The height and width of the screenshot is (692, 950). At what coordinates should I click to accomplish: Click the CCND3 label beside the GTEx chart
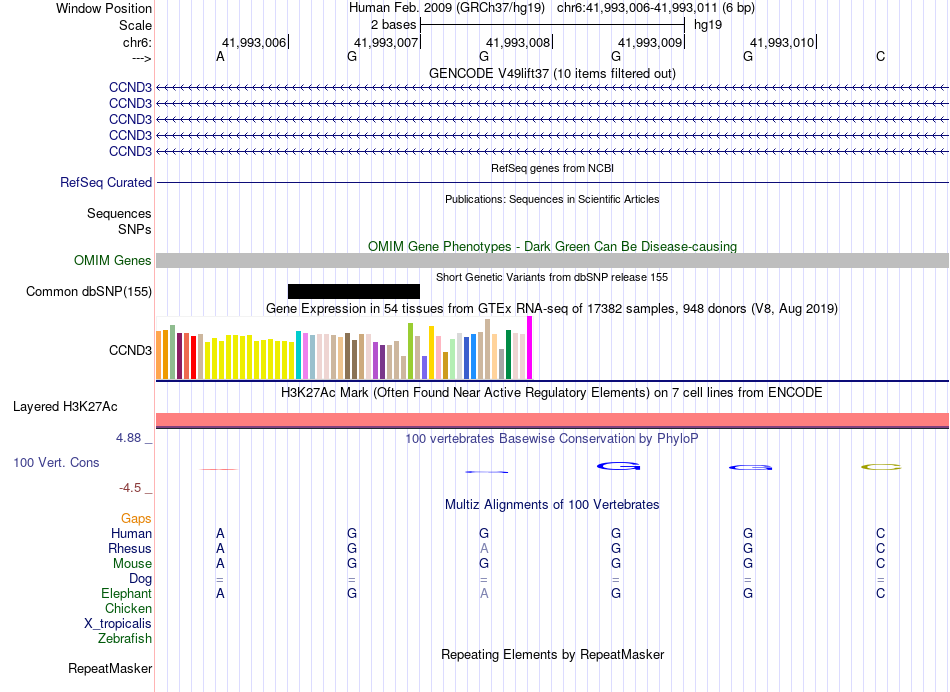click(x=130, y=350)
